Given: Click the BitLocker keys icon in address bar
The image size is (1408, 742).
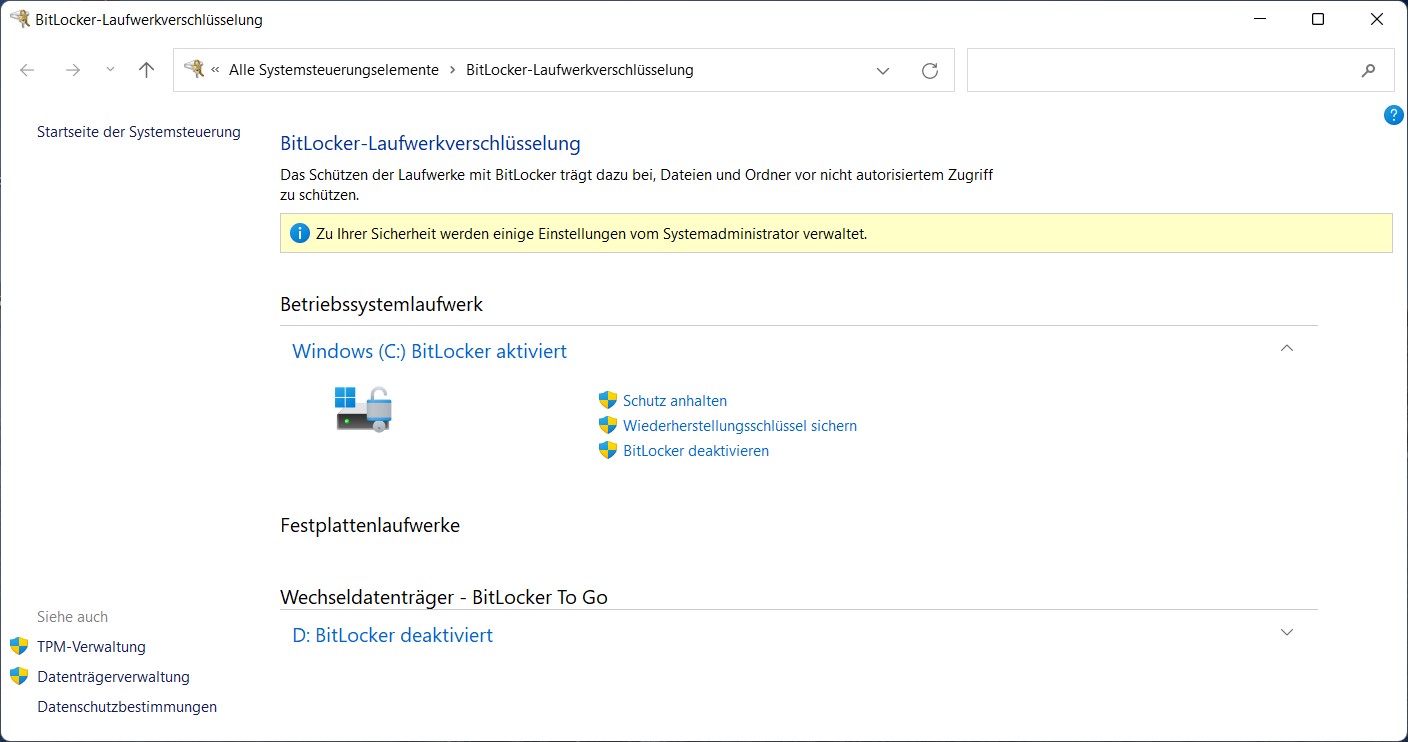Looking at the screenshot, I should point(194,70).
